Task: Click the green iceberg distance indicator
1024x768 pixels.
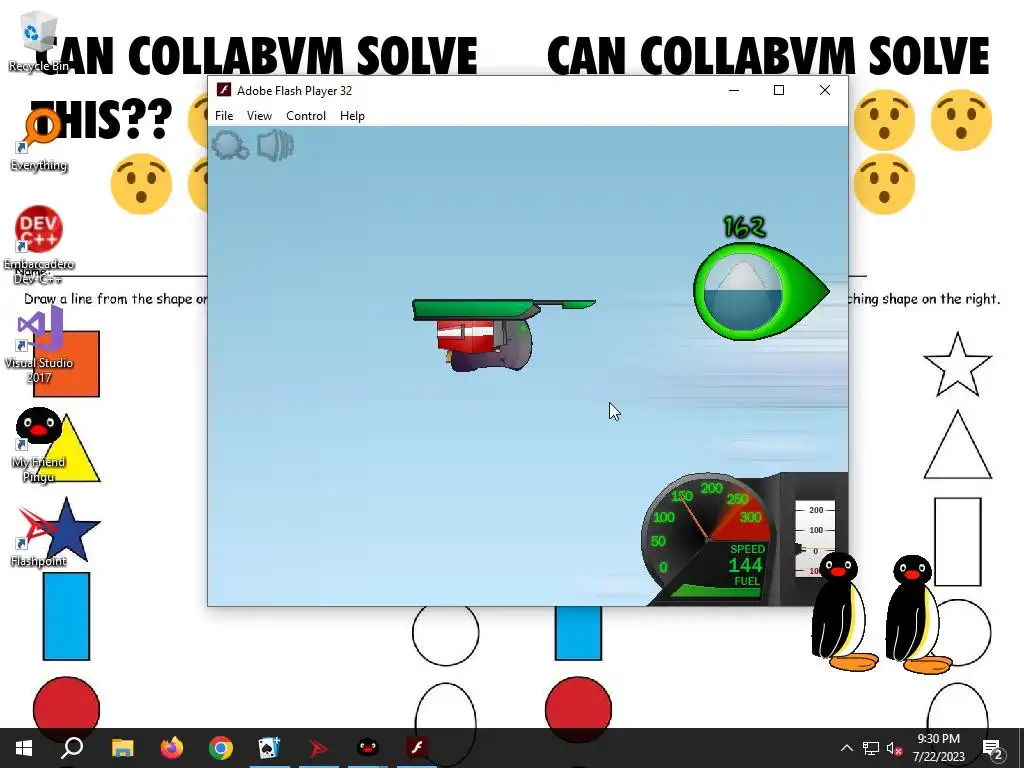Action: (761, 291)
